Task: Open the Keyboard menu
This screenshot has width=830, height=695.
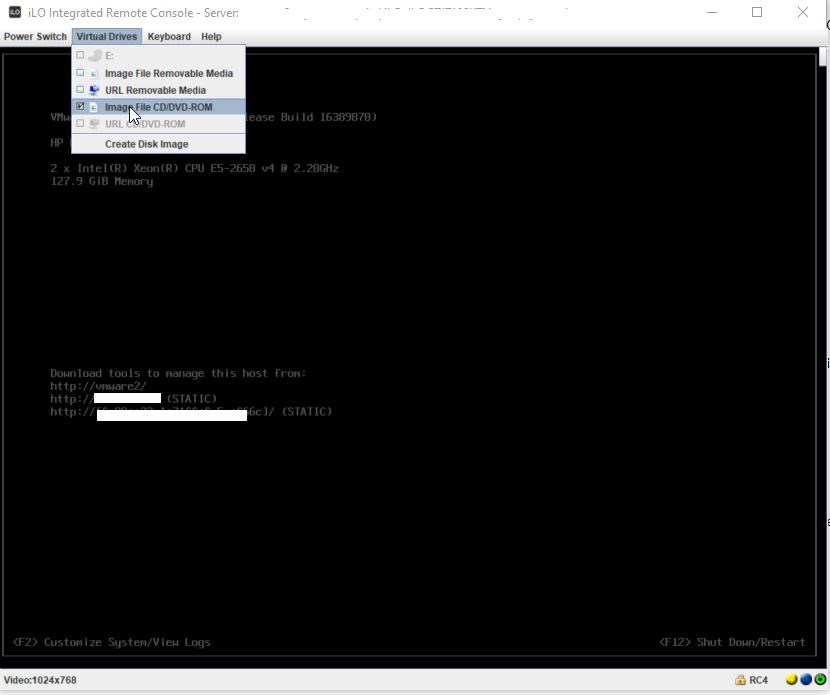Action: 169,37
